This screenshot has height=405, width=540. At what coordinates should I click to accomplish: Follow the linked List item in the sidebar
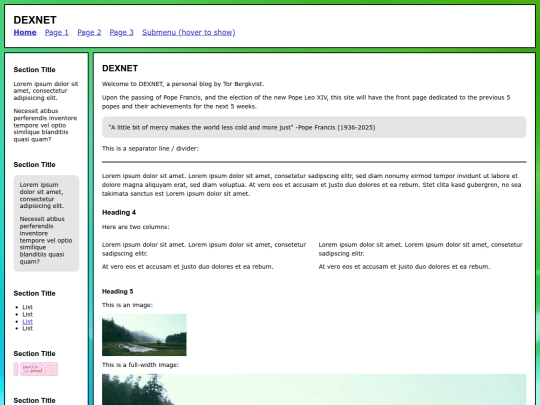tap(28, 321)
